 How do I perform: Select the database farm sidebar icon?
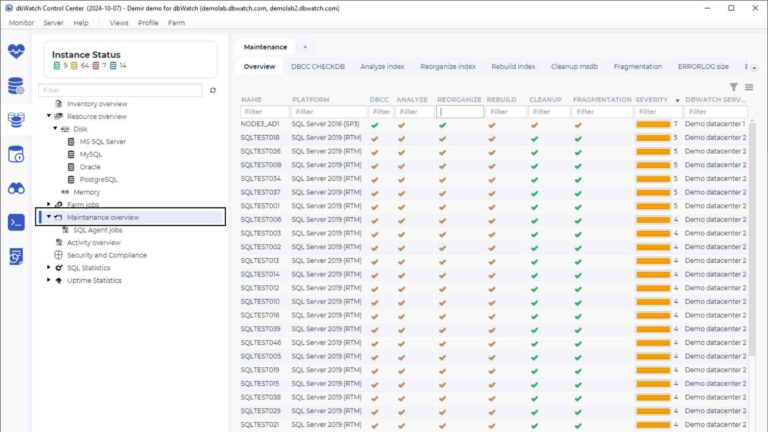(16, 120)
